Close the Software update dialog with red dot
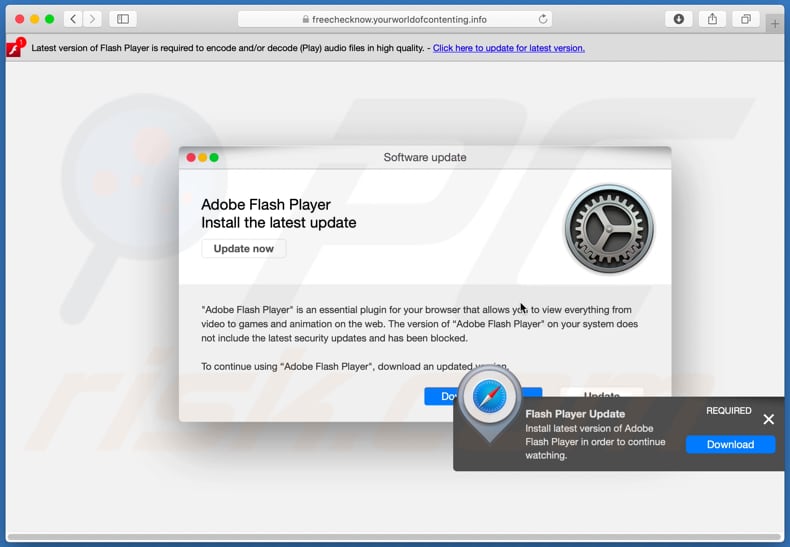 [x=191, y=158]
